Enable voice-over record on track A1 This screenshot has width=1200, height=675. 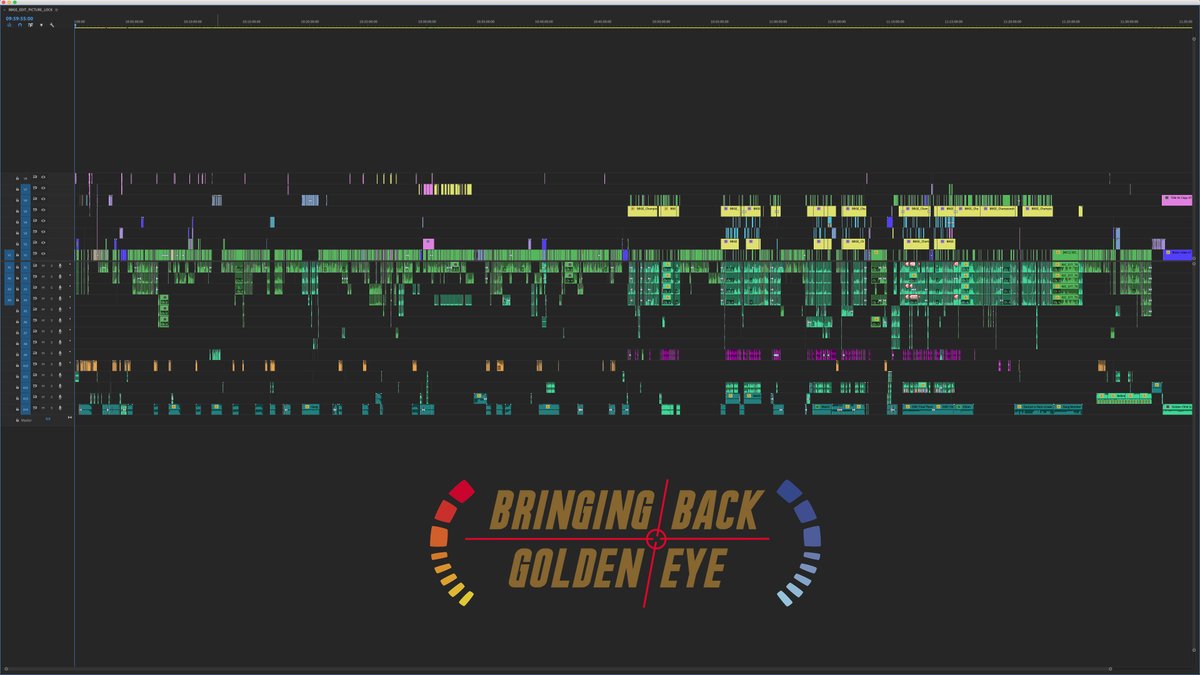(60, 266)
